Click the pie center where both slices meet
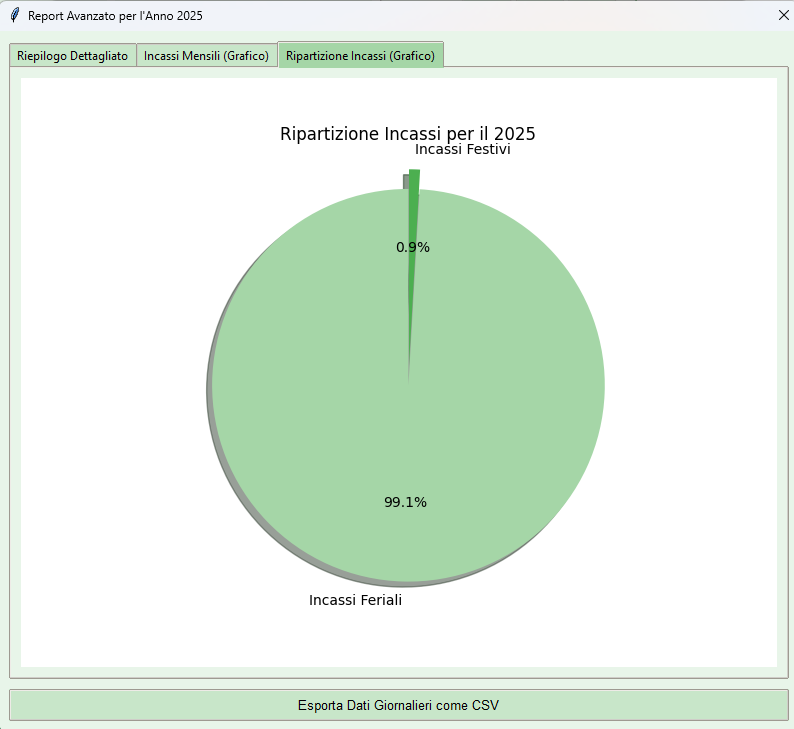Screen dimensions: 794x729 (409, 382)
